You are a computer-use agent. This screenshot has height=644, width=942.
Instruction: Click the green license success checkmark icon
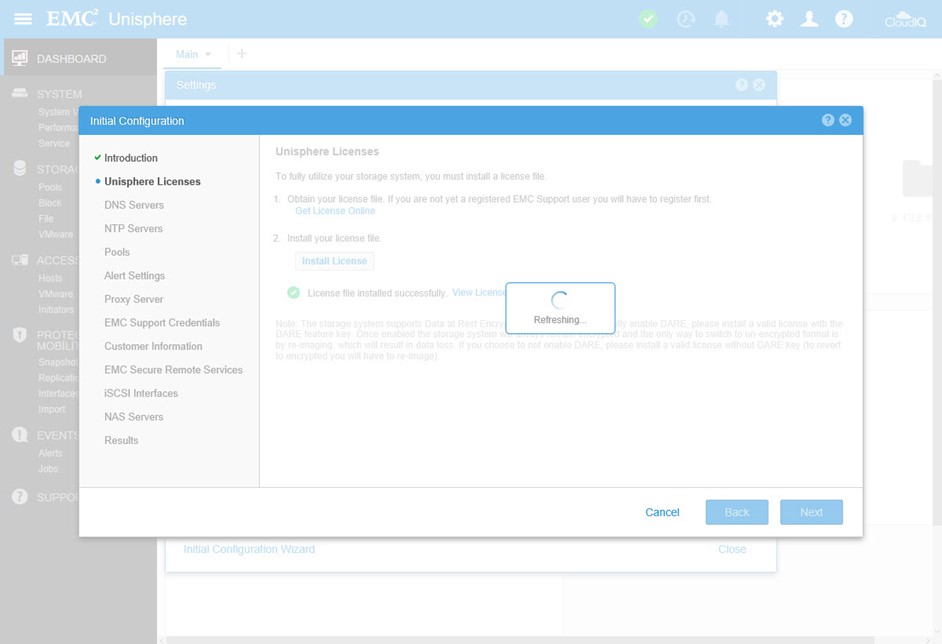tap(293, 293)
